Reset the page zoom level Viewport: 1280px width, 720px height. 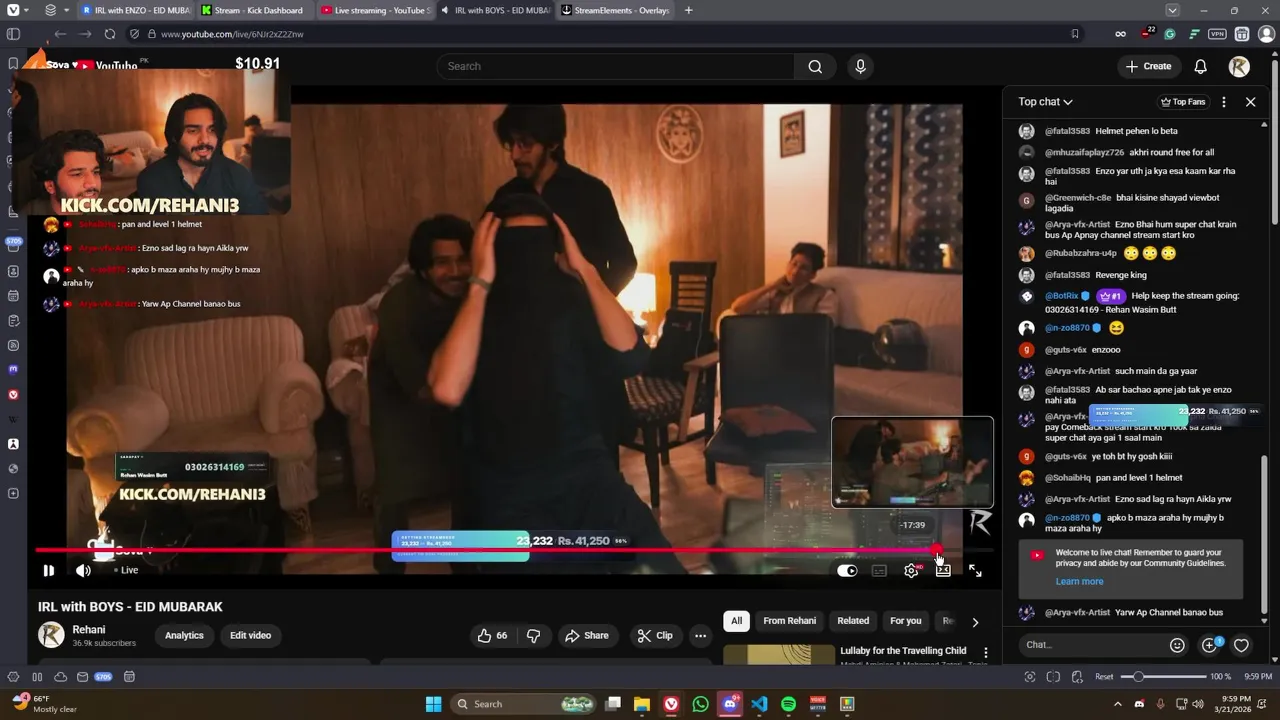click(1104, 677)
